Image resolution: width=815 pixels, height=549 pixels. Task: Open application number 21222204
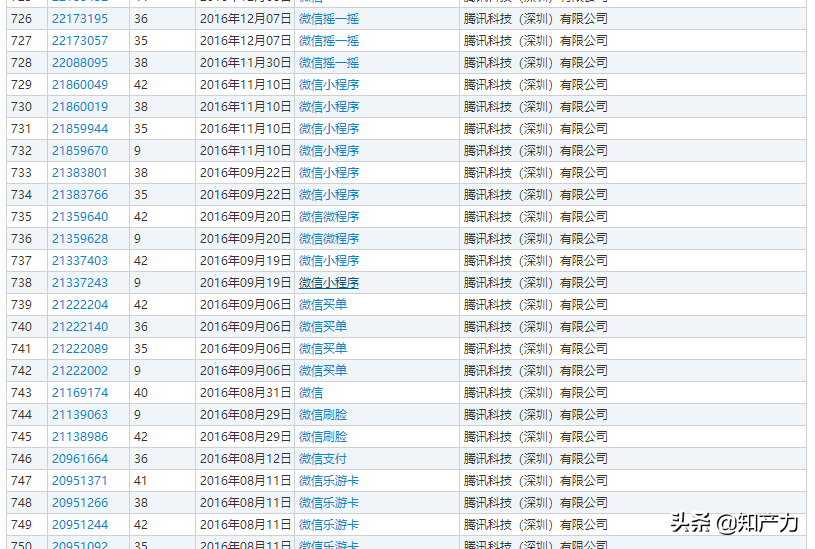coord(80,305)
